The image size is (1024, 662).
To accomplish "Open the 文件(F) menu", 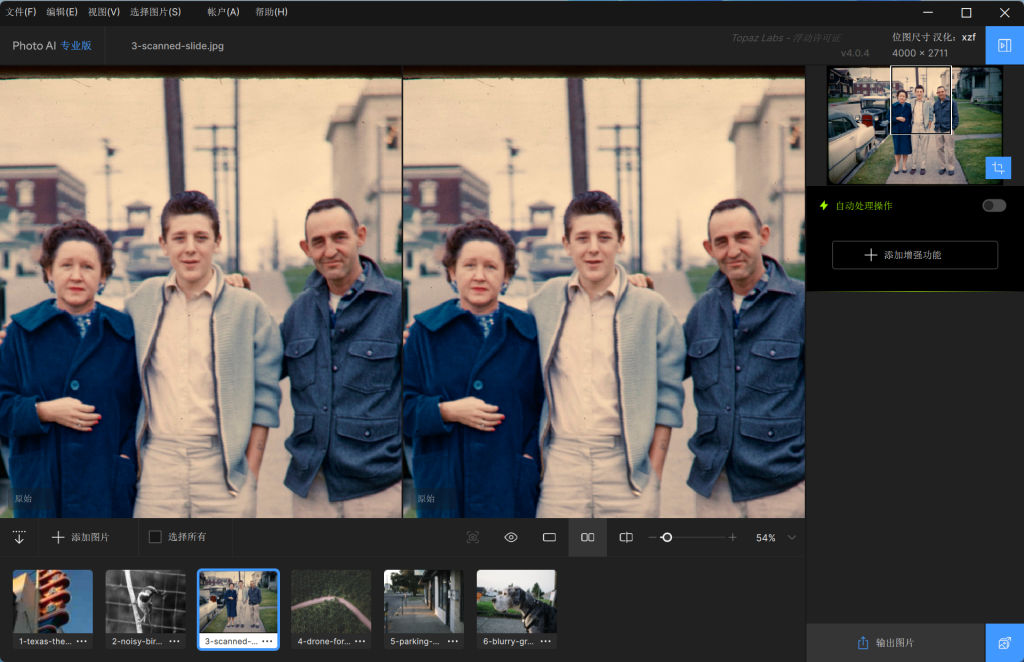I will click(x=21, y=12).
